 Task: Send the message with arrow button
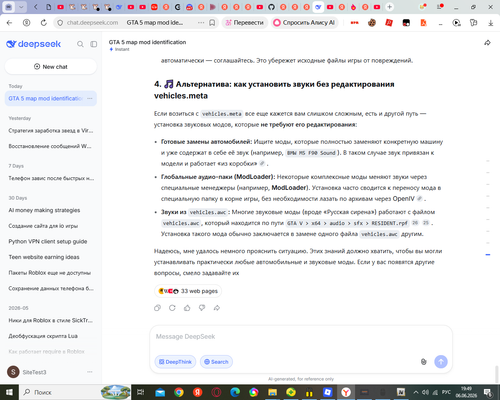(441, 362)
